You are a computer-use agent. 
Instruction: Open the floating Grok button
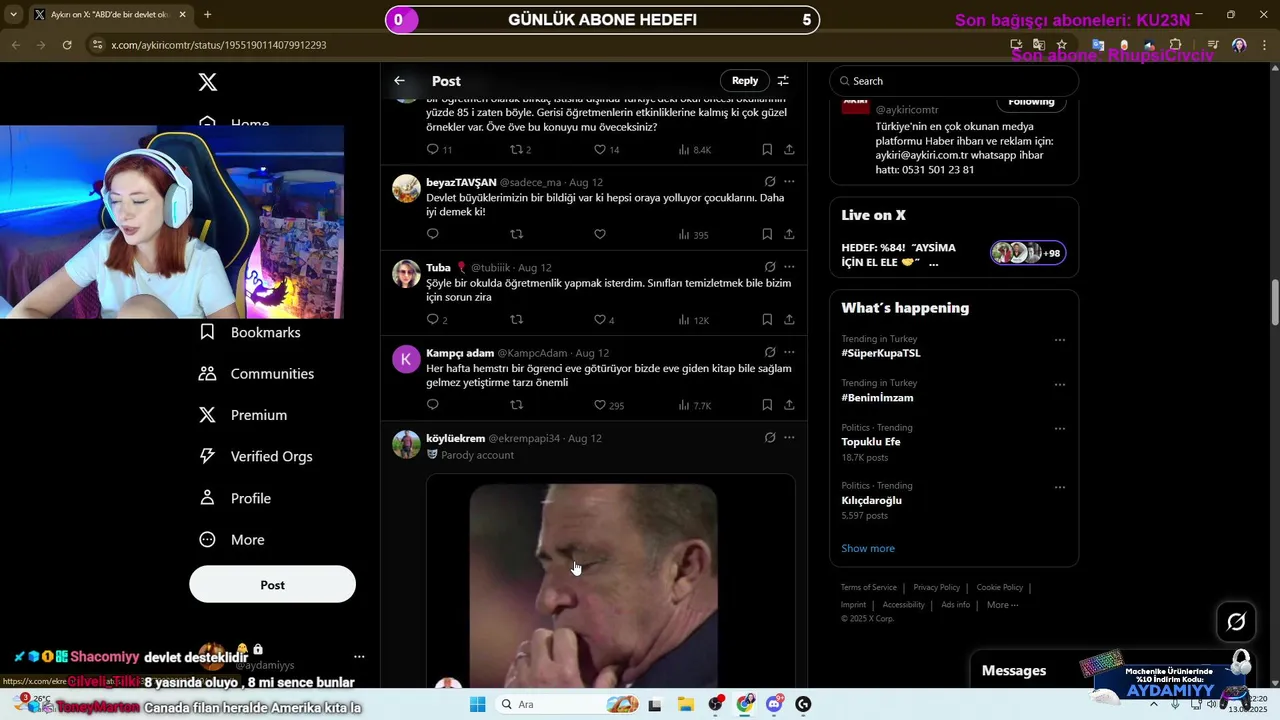tap(1236, 622)
